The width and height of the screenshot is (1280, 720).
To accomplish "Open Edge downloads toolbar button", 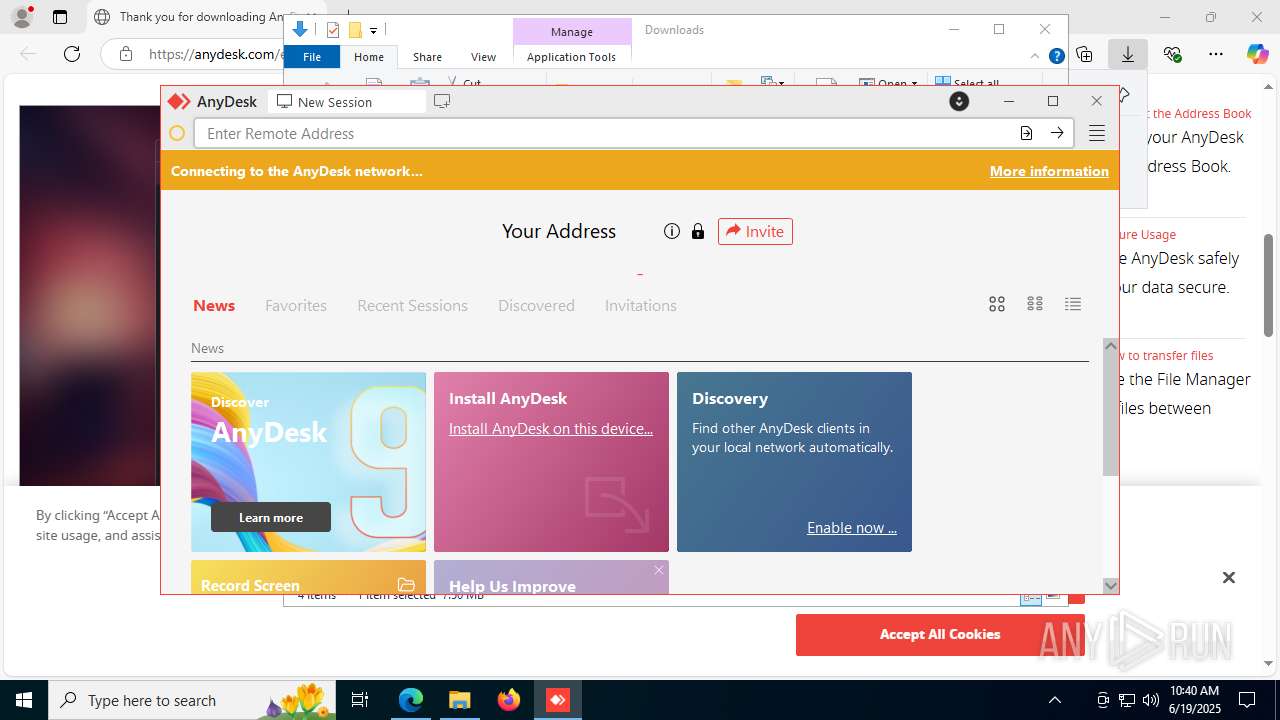I will coord(1128,54).
